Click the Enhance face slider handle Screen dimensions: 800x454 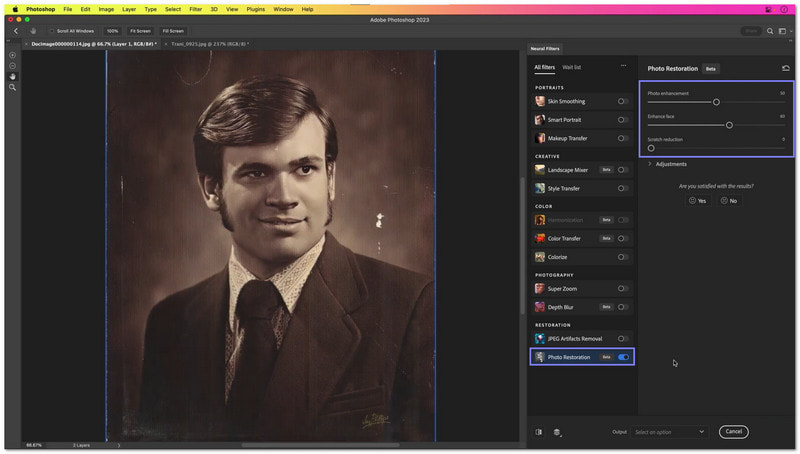[x=729, y=125]
